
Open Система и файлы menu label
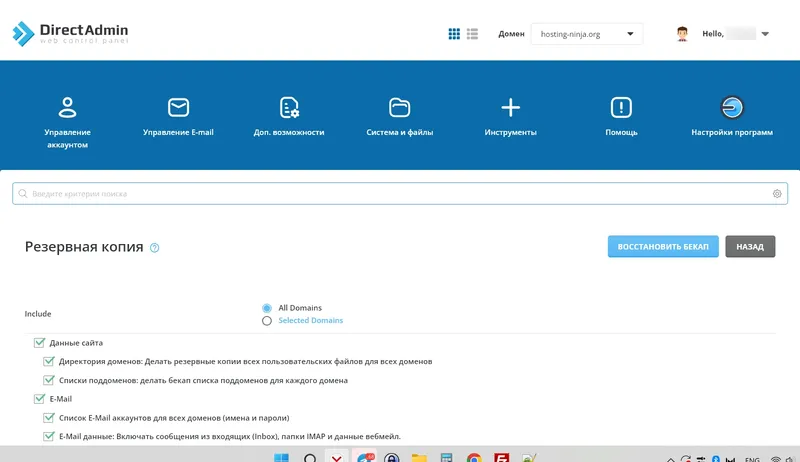[x=399, y=132]
